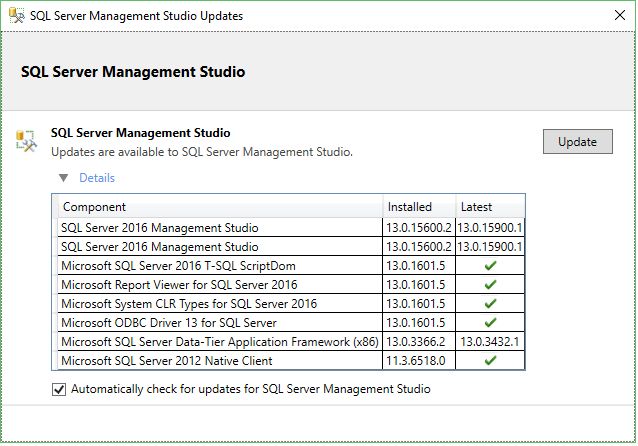Click the Installed column header
This screenshot has height=446, width=638.
coord(419,207)
